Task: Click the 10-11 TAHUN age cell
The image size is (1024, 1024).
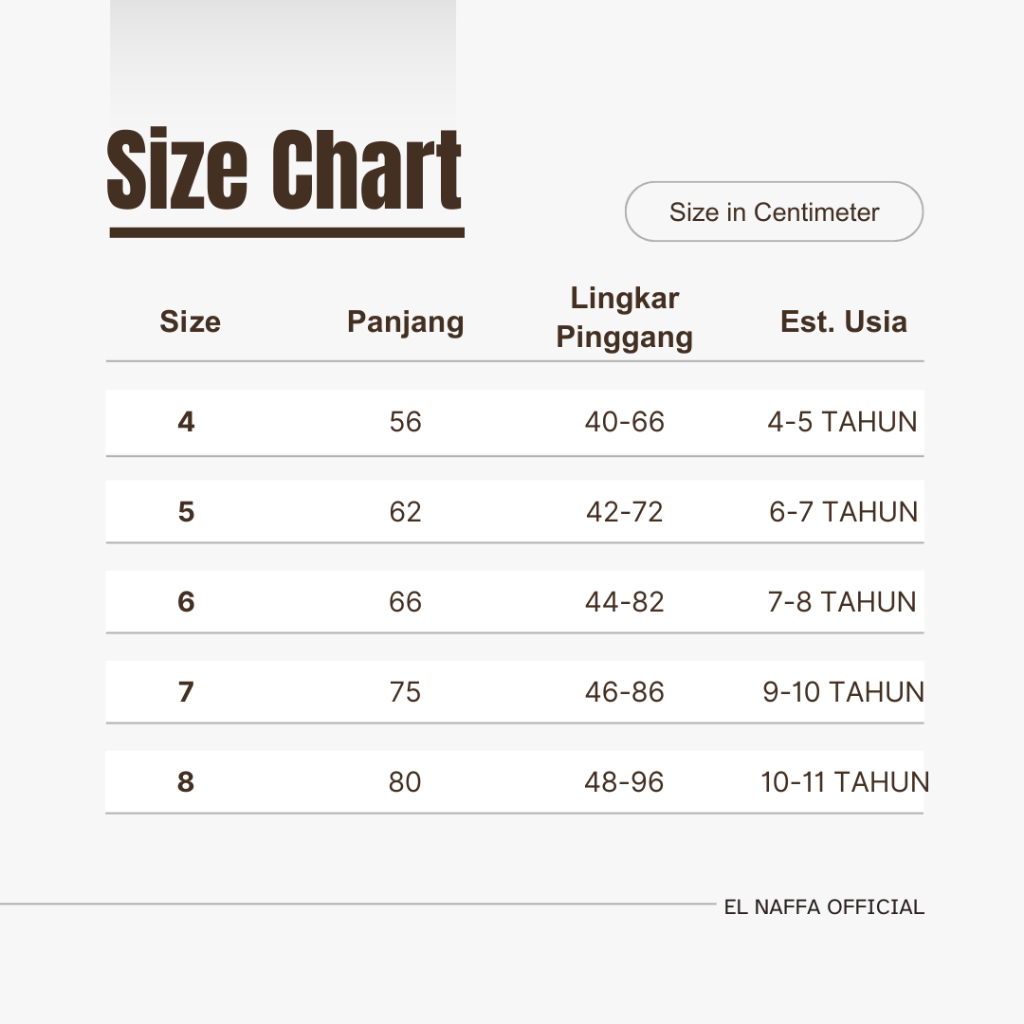Action: point(844,782)
